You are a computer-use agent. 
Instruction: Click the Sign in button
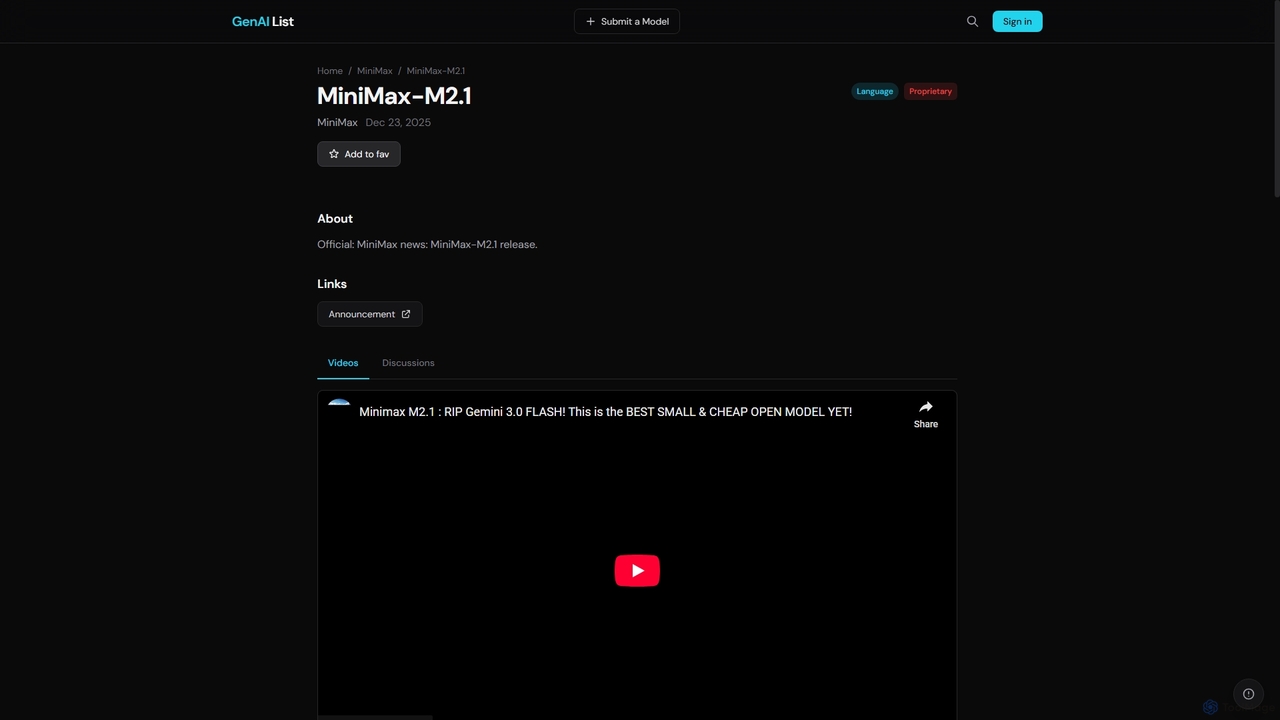coord(1017,21)
